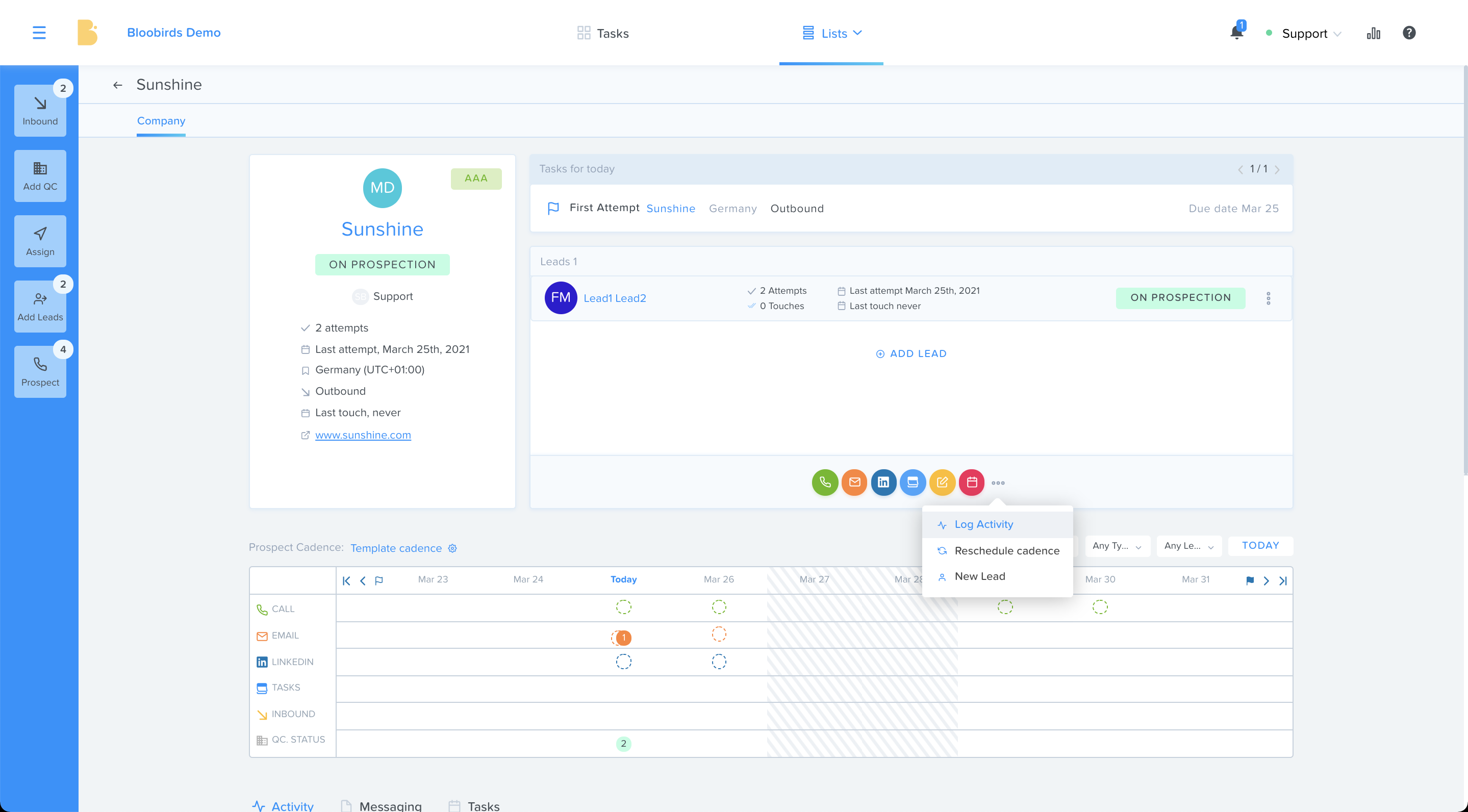
Task: Select Reschedule cadence from the menu
Action: 997,550
